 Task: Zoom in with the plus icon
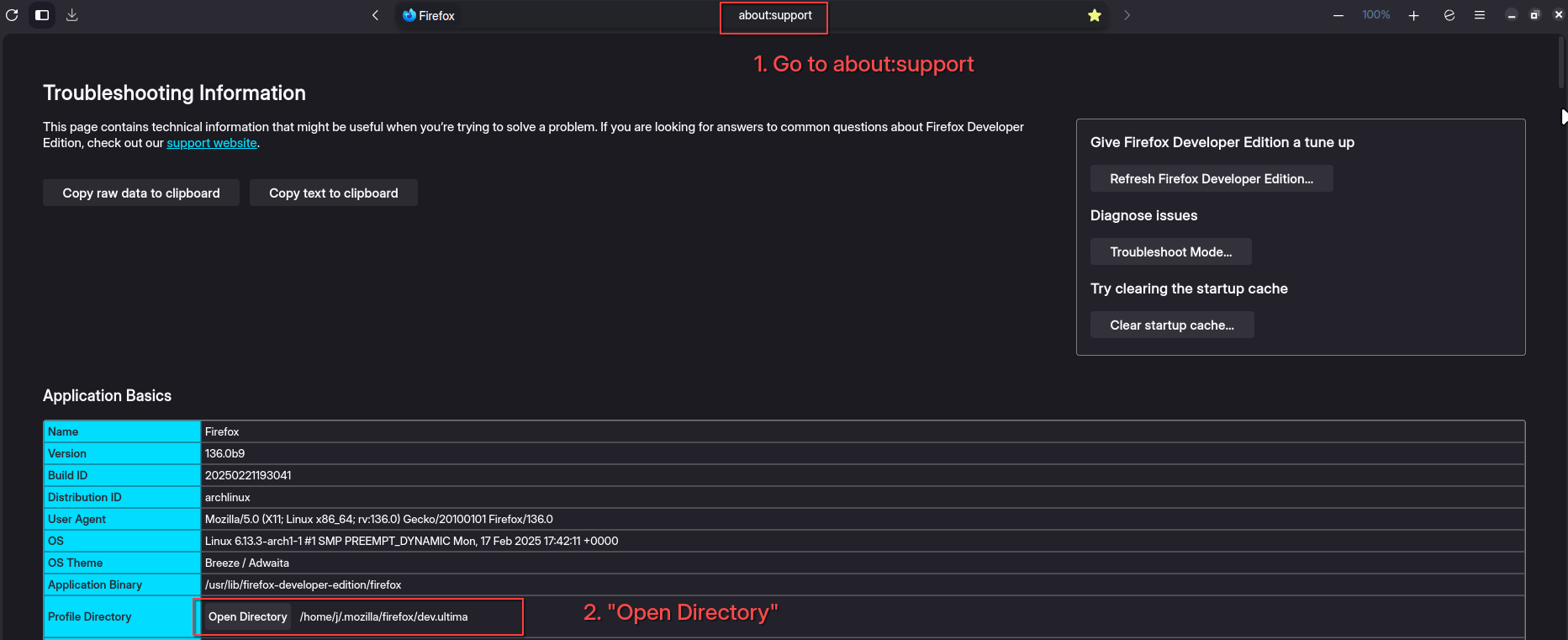click(x=1414, y=15)
